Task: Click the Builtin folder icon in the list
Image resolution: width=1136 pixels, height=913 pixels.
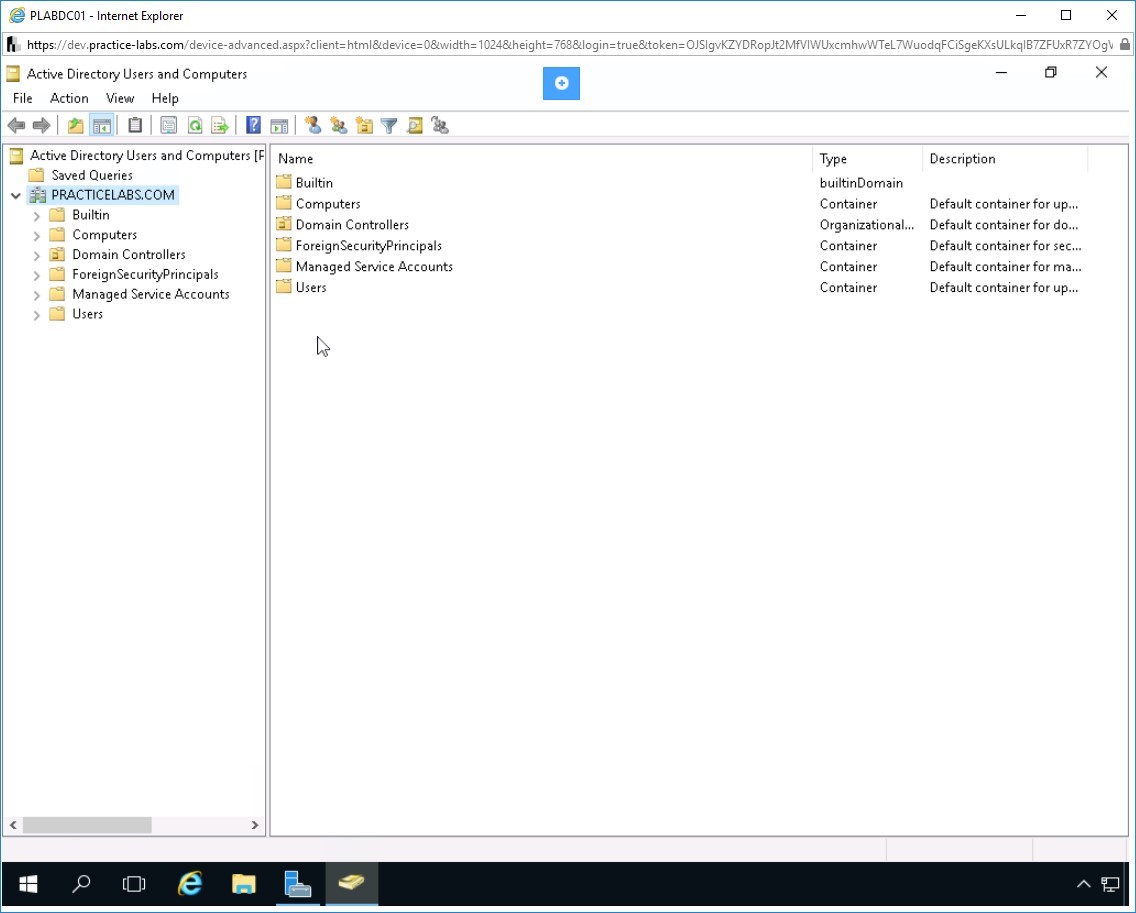Action: tap(284, 182)
